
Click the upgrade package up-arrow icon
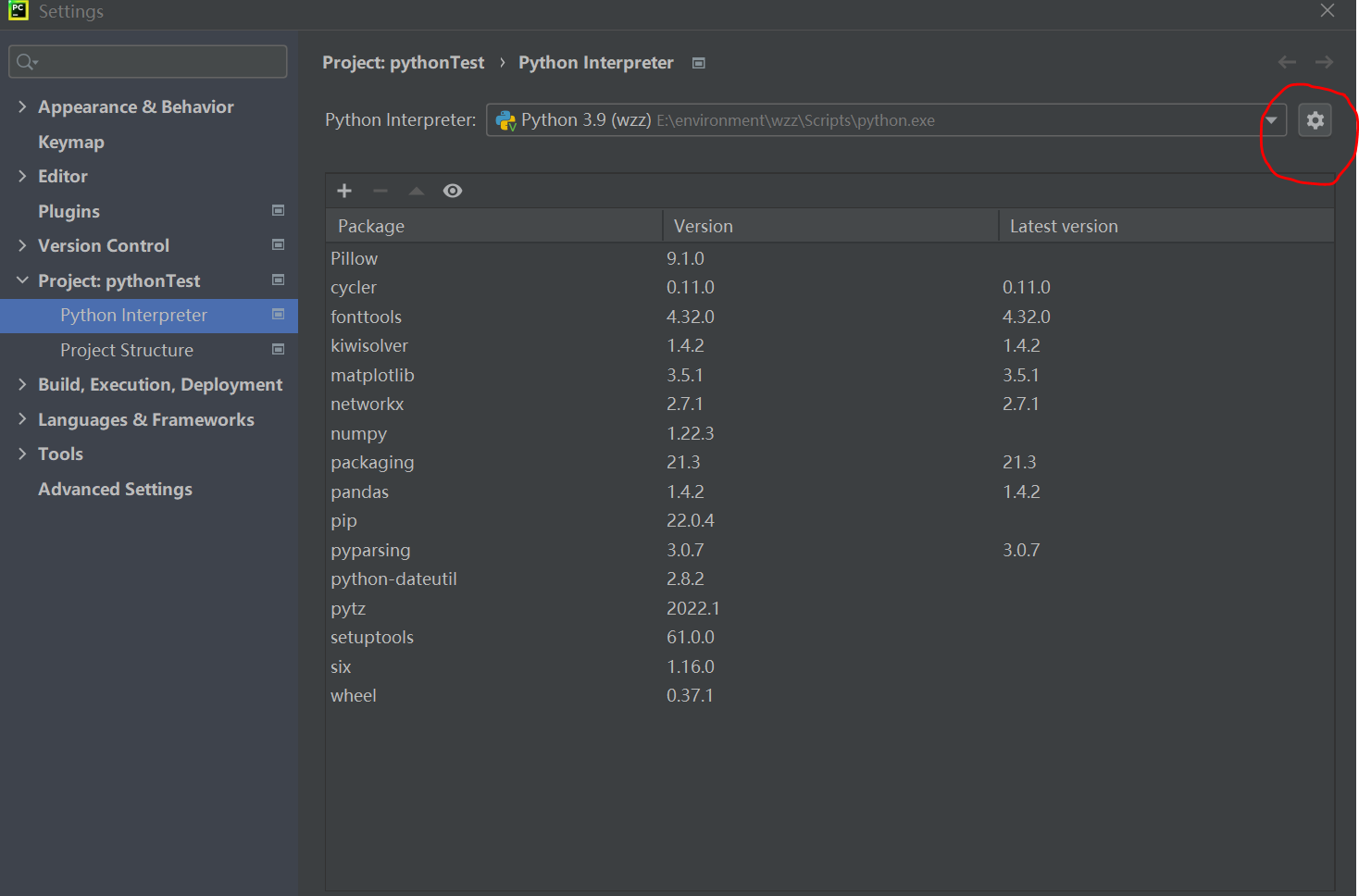pyautogui.click(x=417, y=191)
